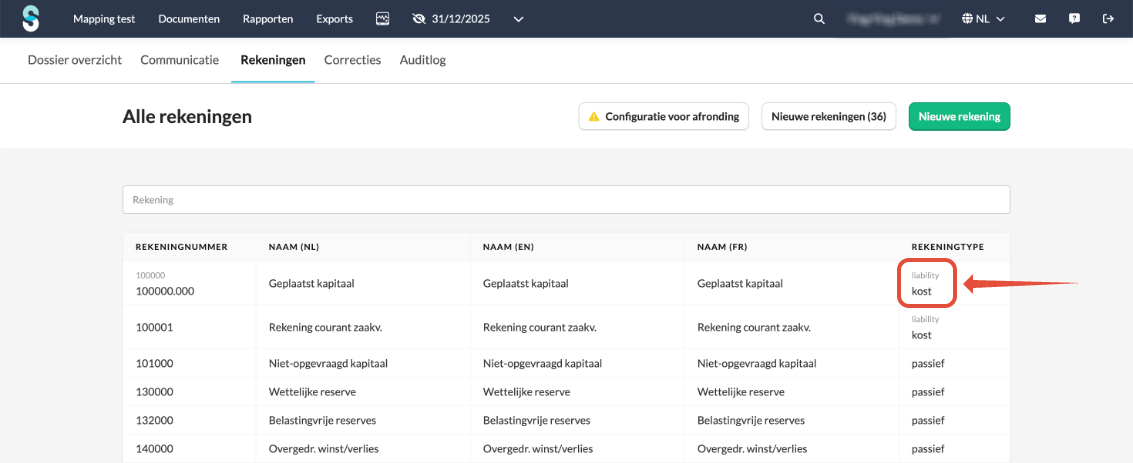
Task: Open Nieuwe rekeningen (36) button
Action: pyautogui.click(x=829, y=116)
